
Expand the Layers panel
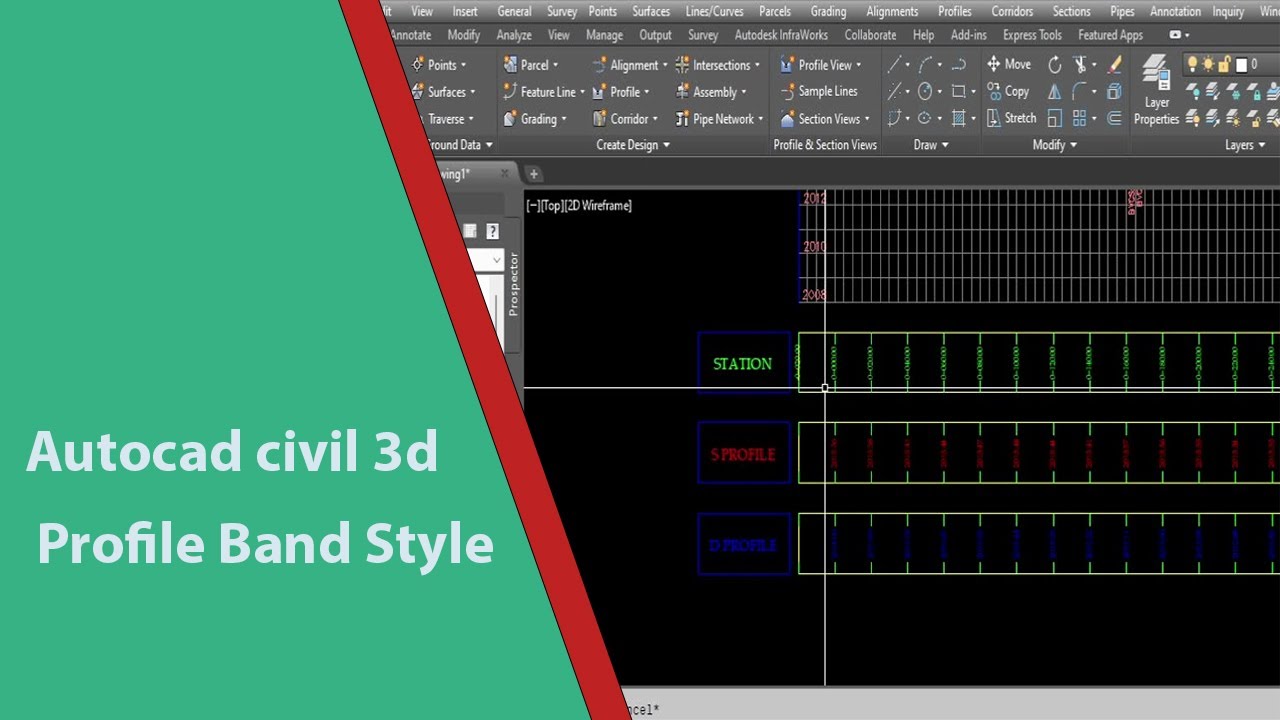click(x=1245, y=145)
